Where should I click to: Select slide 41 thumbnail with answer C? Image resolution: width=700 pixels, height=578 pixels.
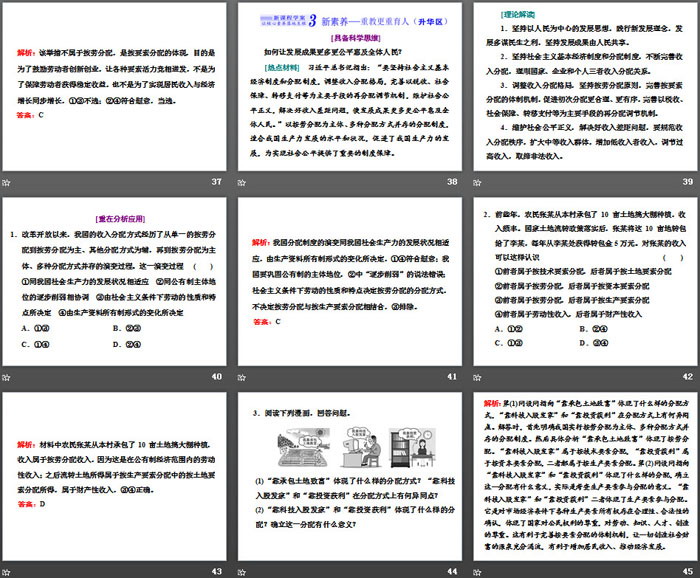[350, 282]
